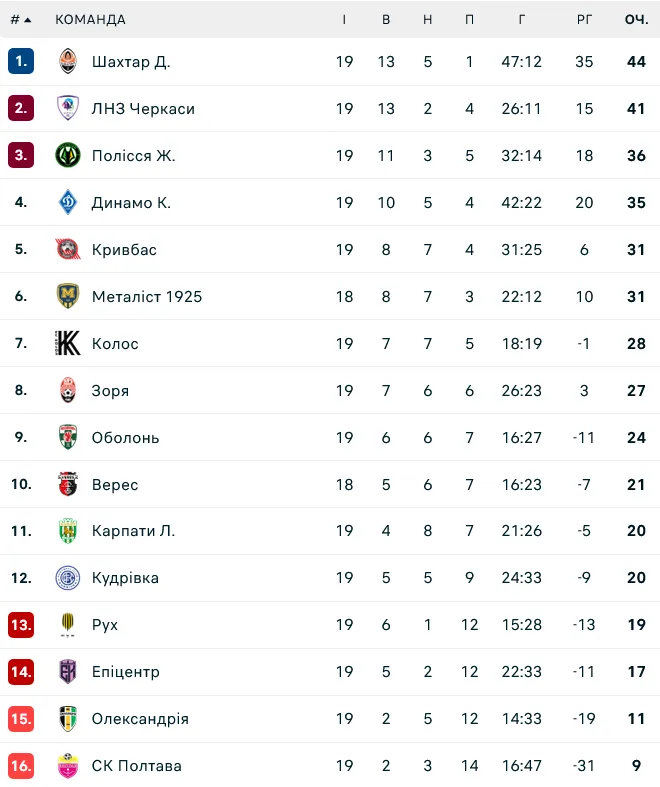This screenshot has height=787, width=660.
Task: Select the Оболонь table row
Action: click(330, 438)
